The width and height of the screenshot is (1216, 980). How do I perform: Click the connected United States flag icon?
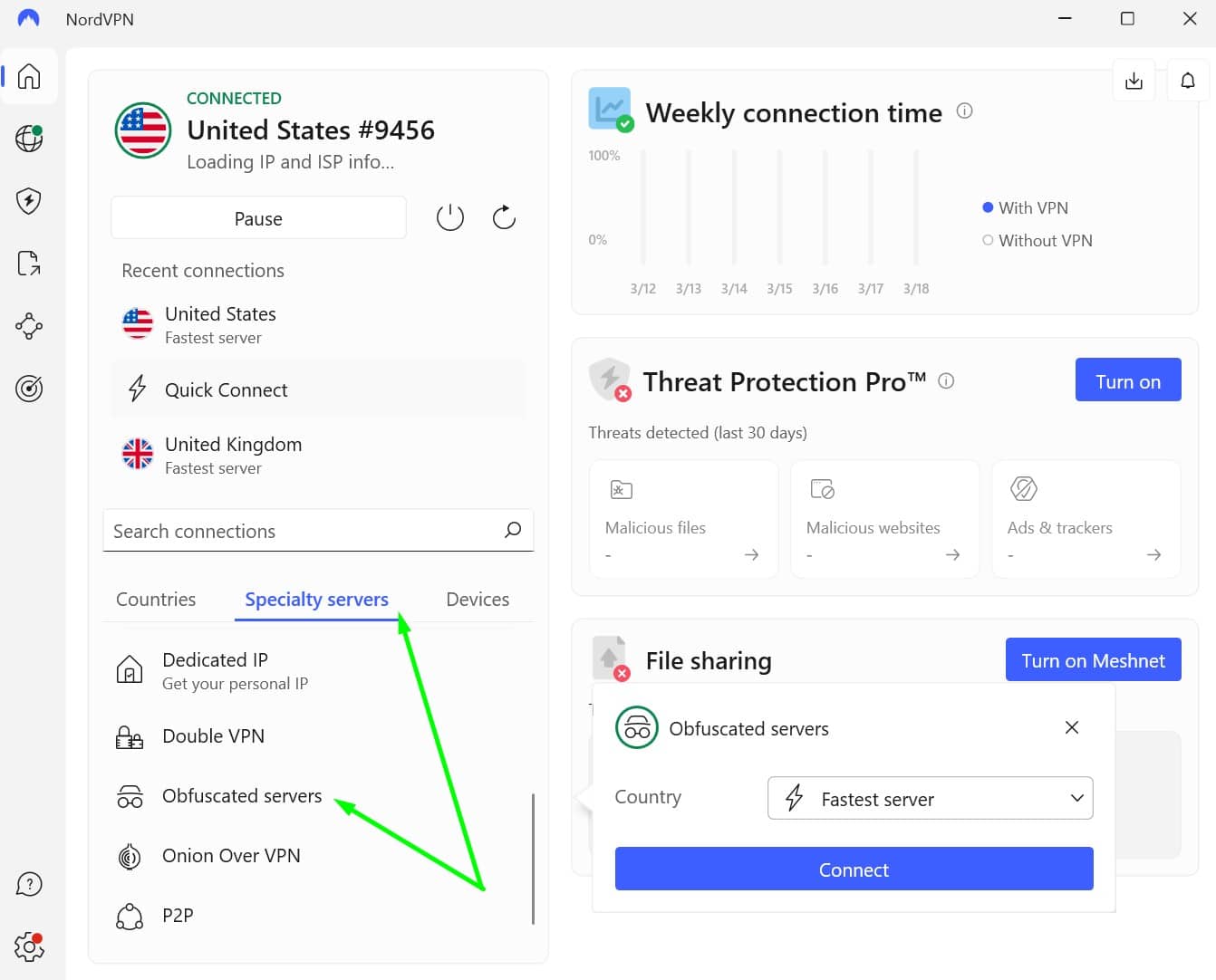[143, 130]
